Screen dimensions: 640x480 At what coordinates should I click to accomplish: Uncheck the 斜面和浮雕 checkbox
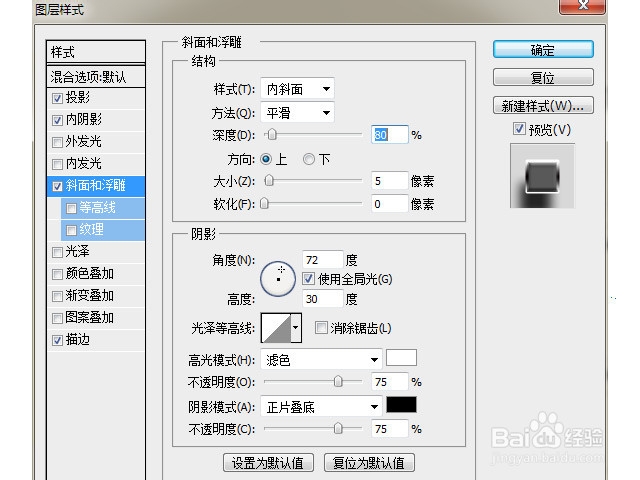(57, 186)
